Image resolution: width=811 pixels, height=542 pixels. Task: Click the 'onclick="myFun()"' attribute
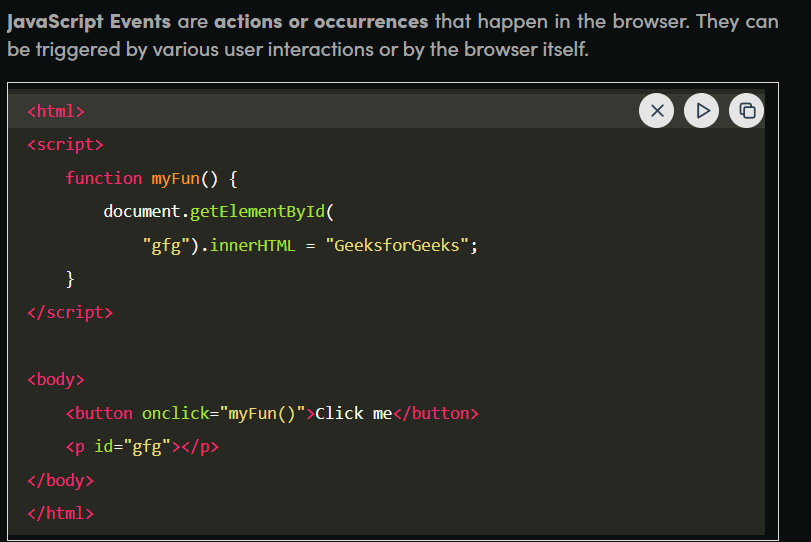pos(223,413)
